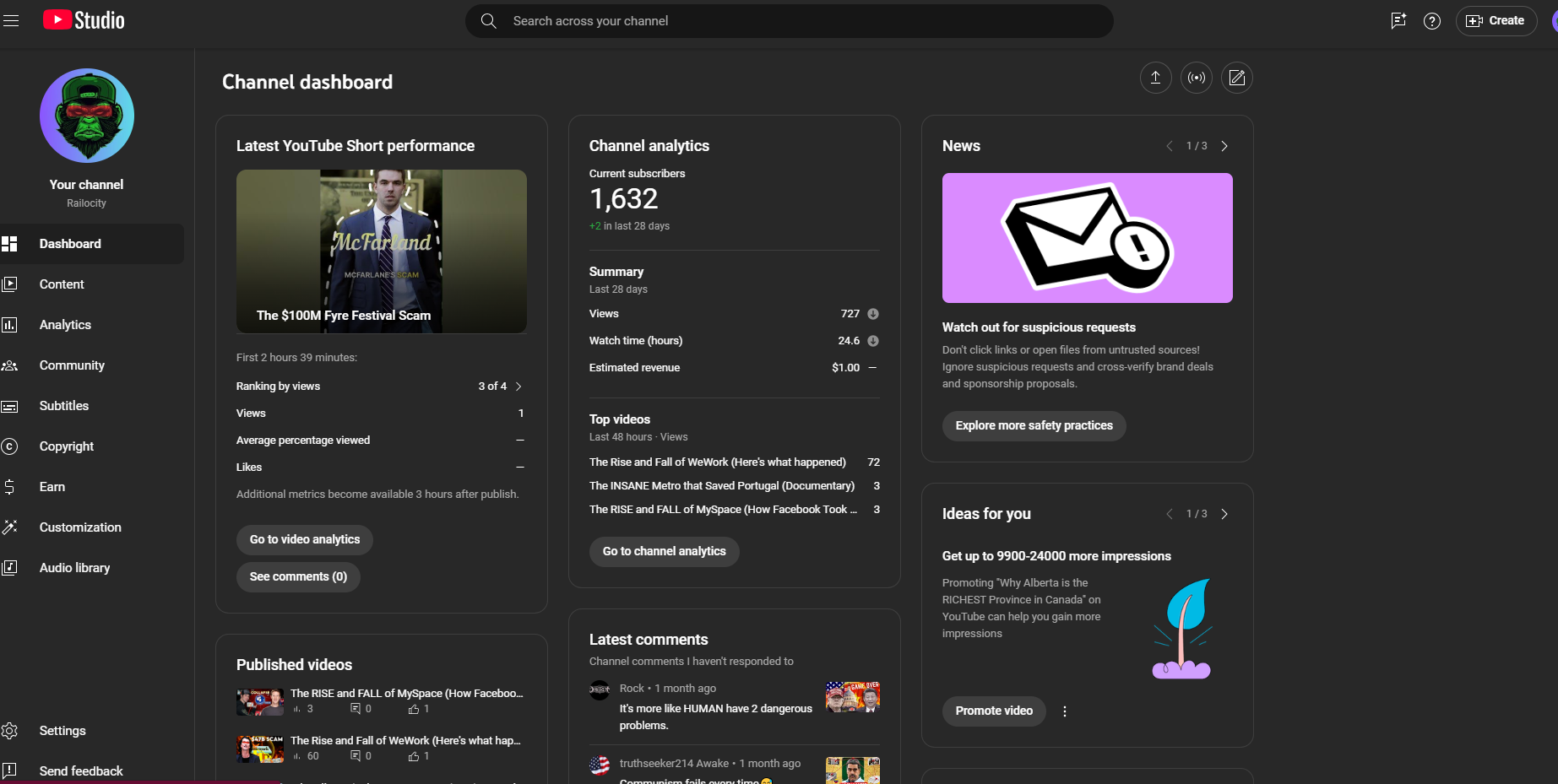Click the channel avatar gorilla picture

pyautogui.click(x=87, y=116)
